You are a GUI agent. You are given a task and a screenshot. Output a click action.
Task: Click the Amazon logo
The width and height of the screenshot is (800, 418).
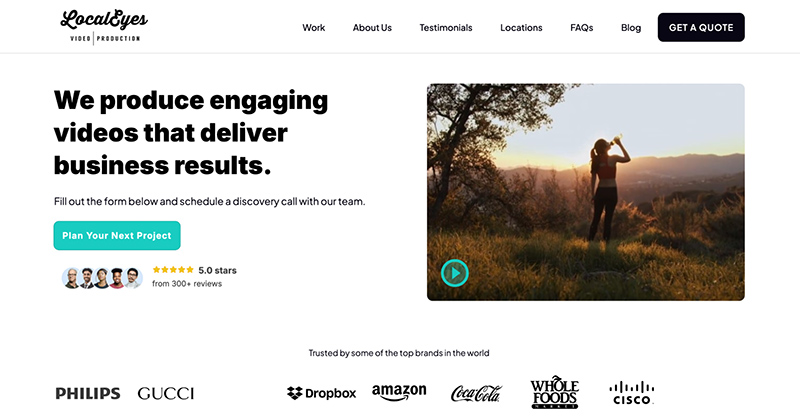[399, 392]
